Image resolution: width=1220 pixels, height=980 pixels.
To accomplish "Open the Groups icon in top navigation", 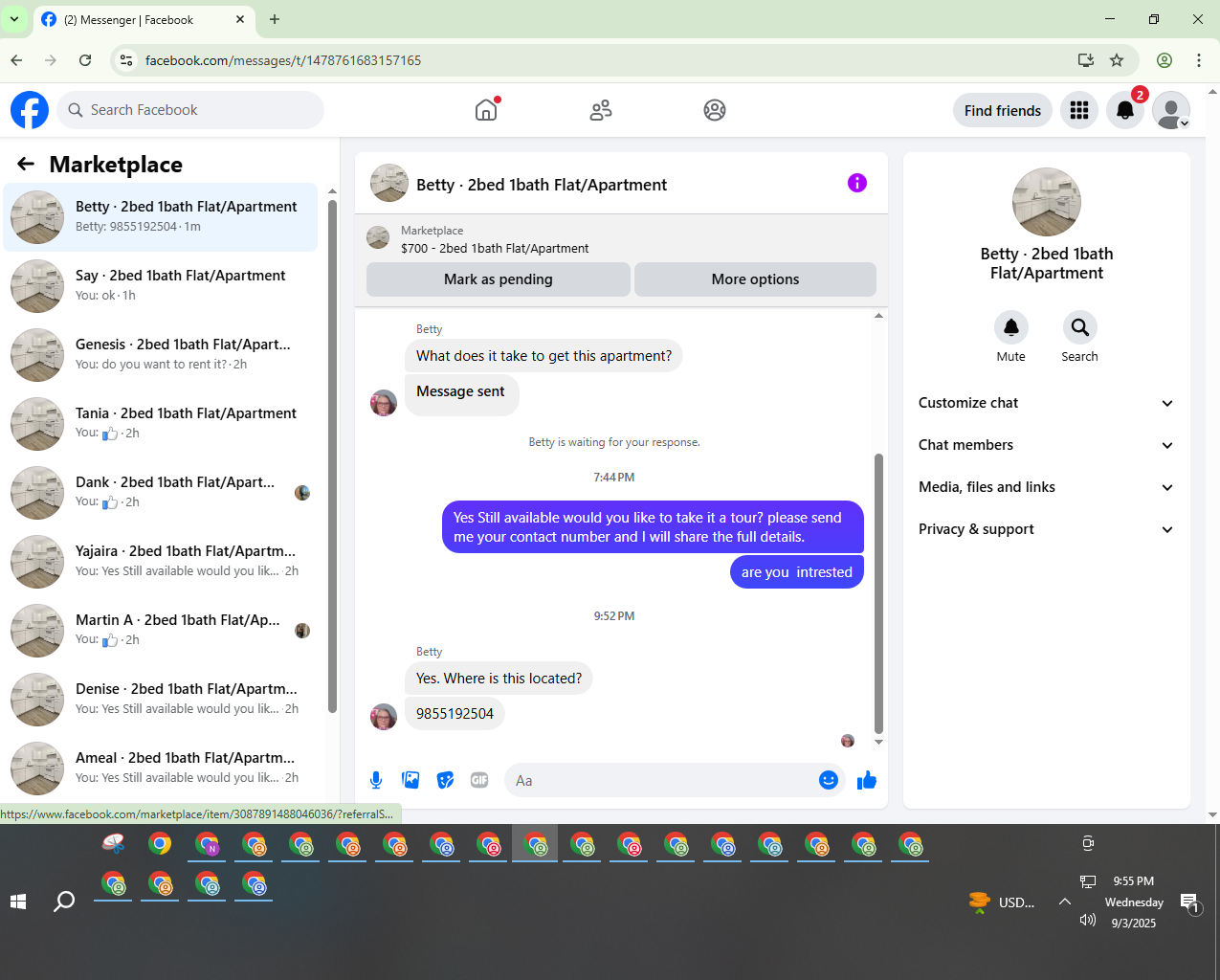I will tap(715, 110).
